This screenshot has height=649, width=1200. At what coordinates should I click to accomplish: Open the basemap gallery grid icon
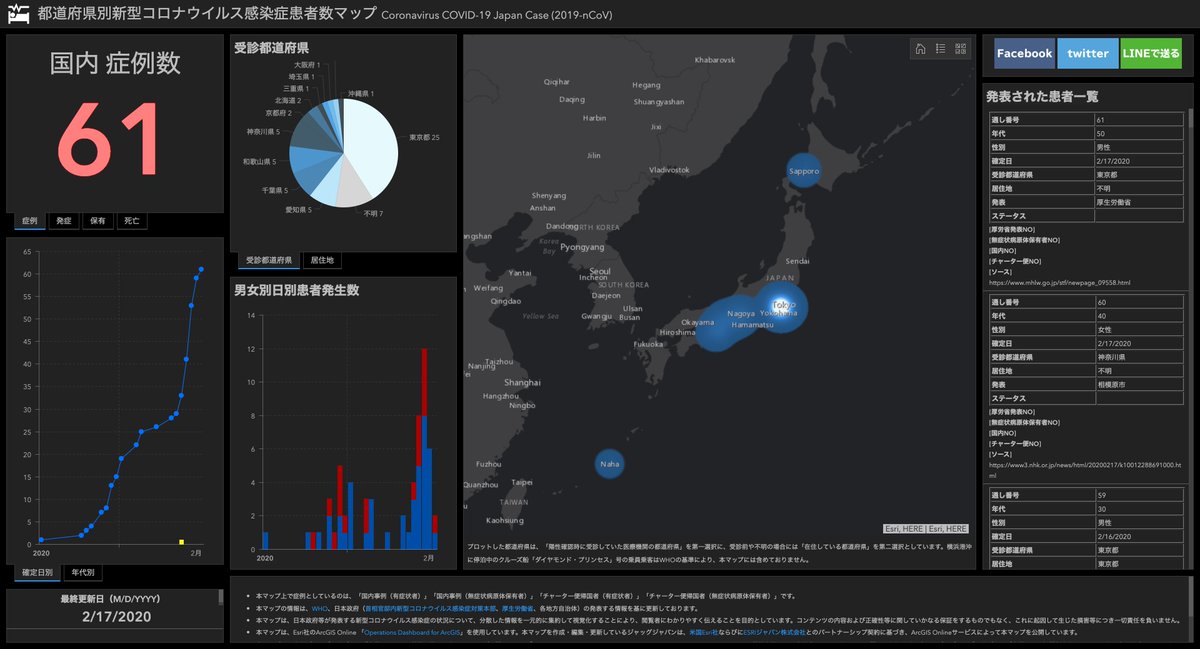coord(960,49)
